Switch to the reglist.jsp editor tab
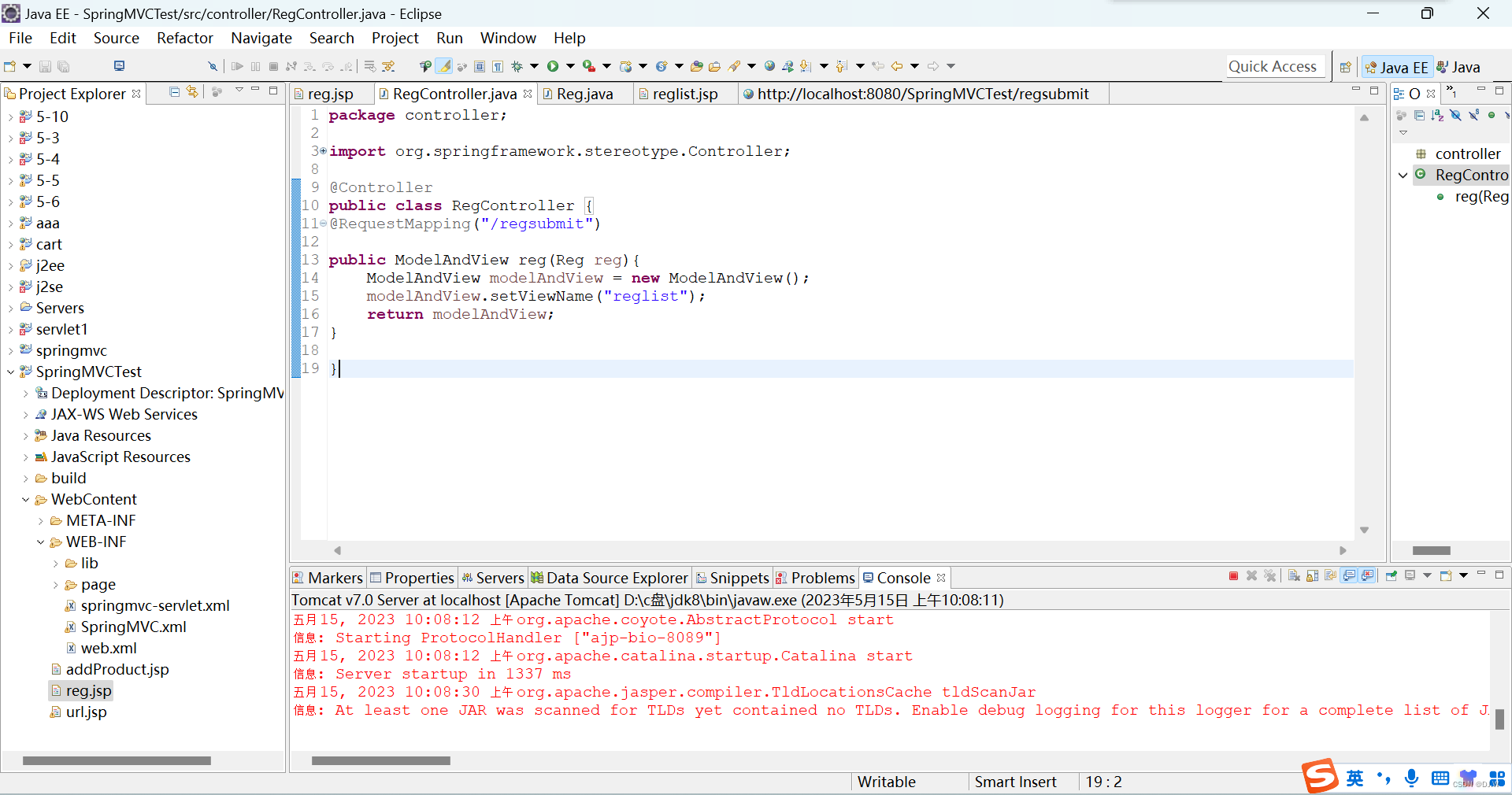Screen dimensions: 1512x795 pyautogui.click(x=685, y=94)
